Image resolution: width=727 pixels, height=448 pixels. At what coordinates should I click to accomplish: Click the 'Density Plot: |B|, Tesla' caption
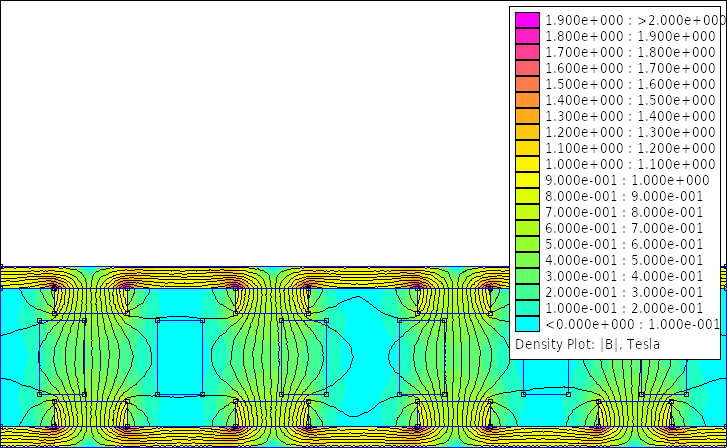(587, 344)
